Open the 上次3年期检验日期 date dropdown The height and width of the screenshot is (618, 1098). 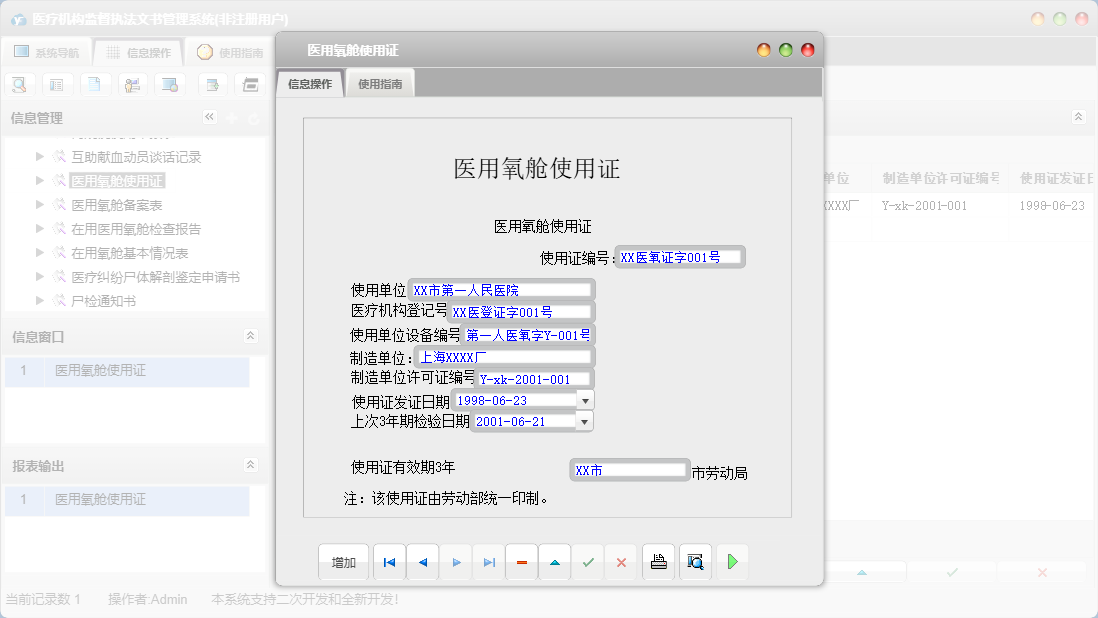pos(585,422)
